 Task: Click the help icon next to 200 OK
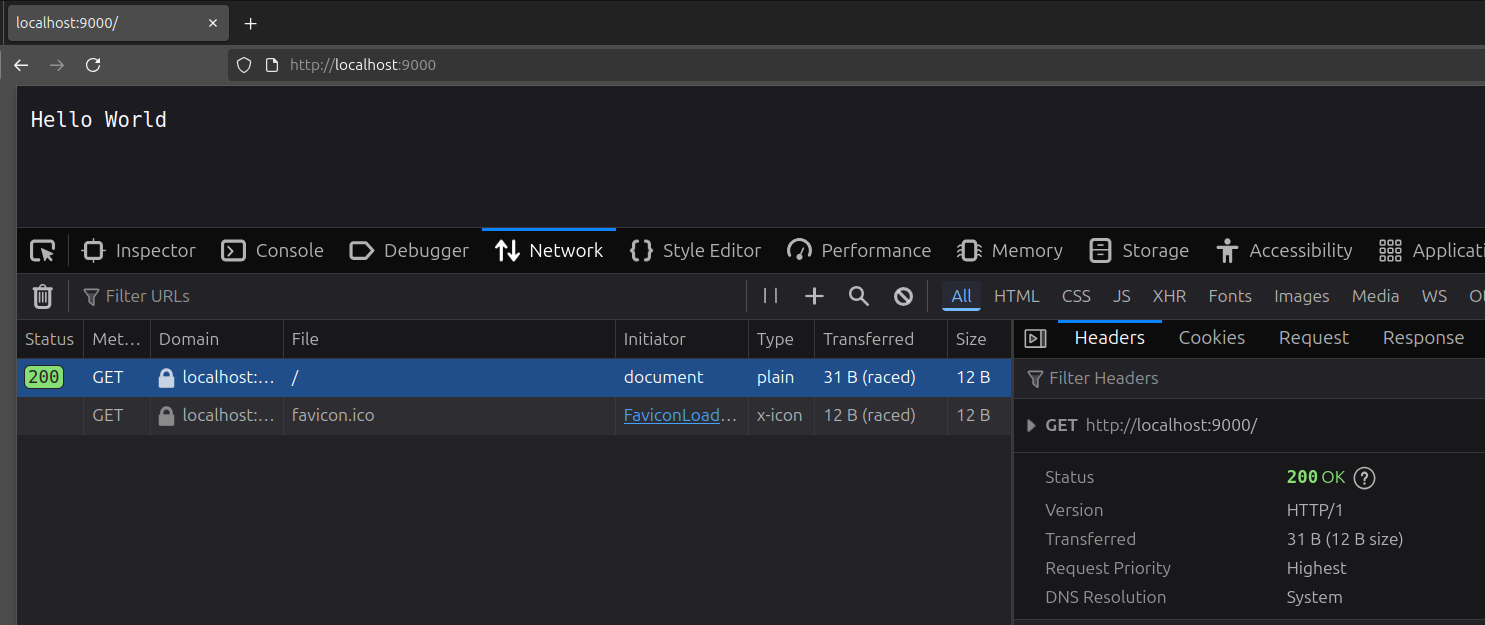1364,478
